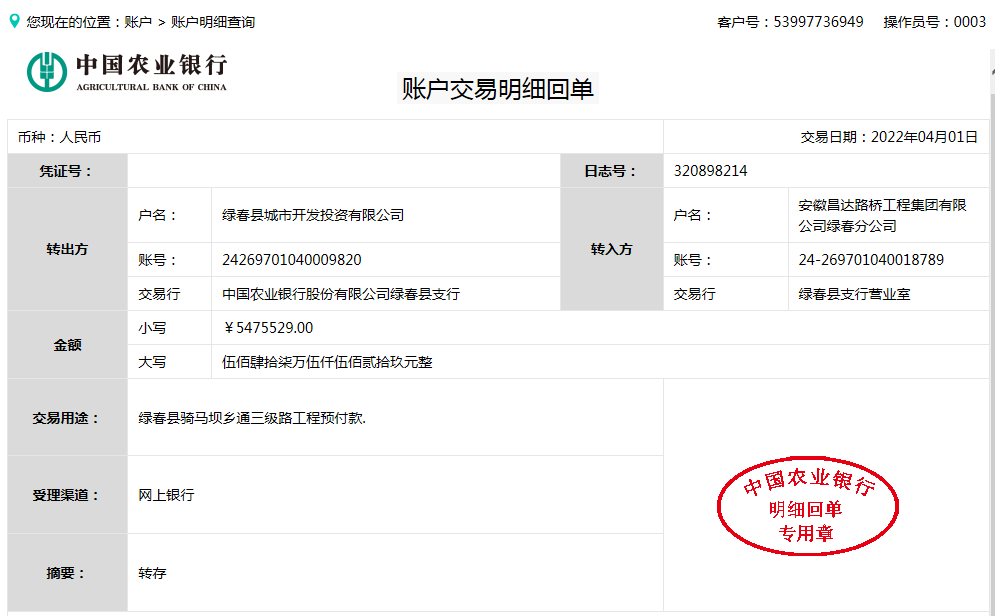This screenshot has width=995, height=616.
Task: Click the empty 凭证号 value cell
Action: tap(343, 171)
